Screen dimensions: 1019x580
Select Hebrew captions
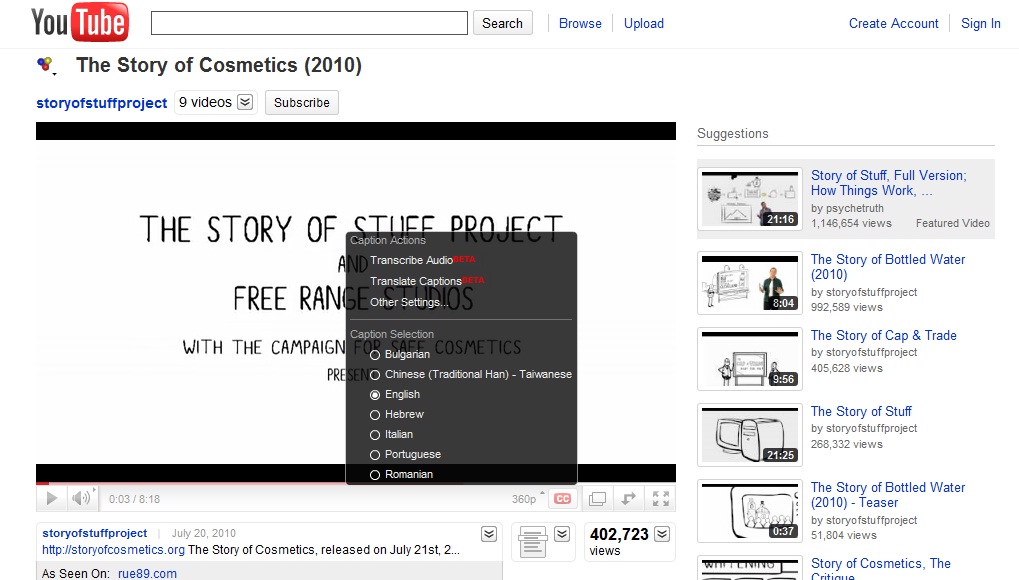(x=397, y=415)
